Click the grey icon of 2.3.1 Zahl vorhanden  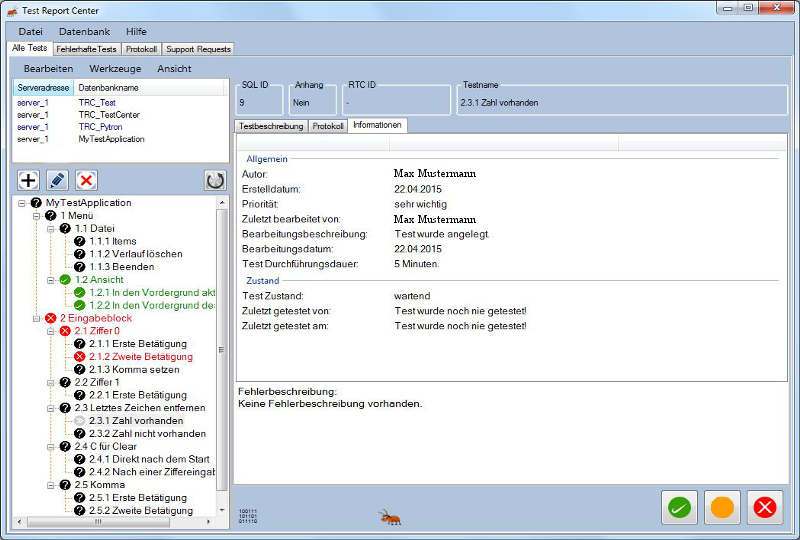[80, 421]
